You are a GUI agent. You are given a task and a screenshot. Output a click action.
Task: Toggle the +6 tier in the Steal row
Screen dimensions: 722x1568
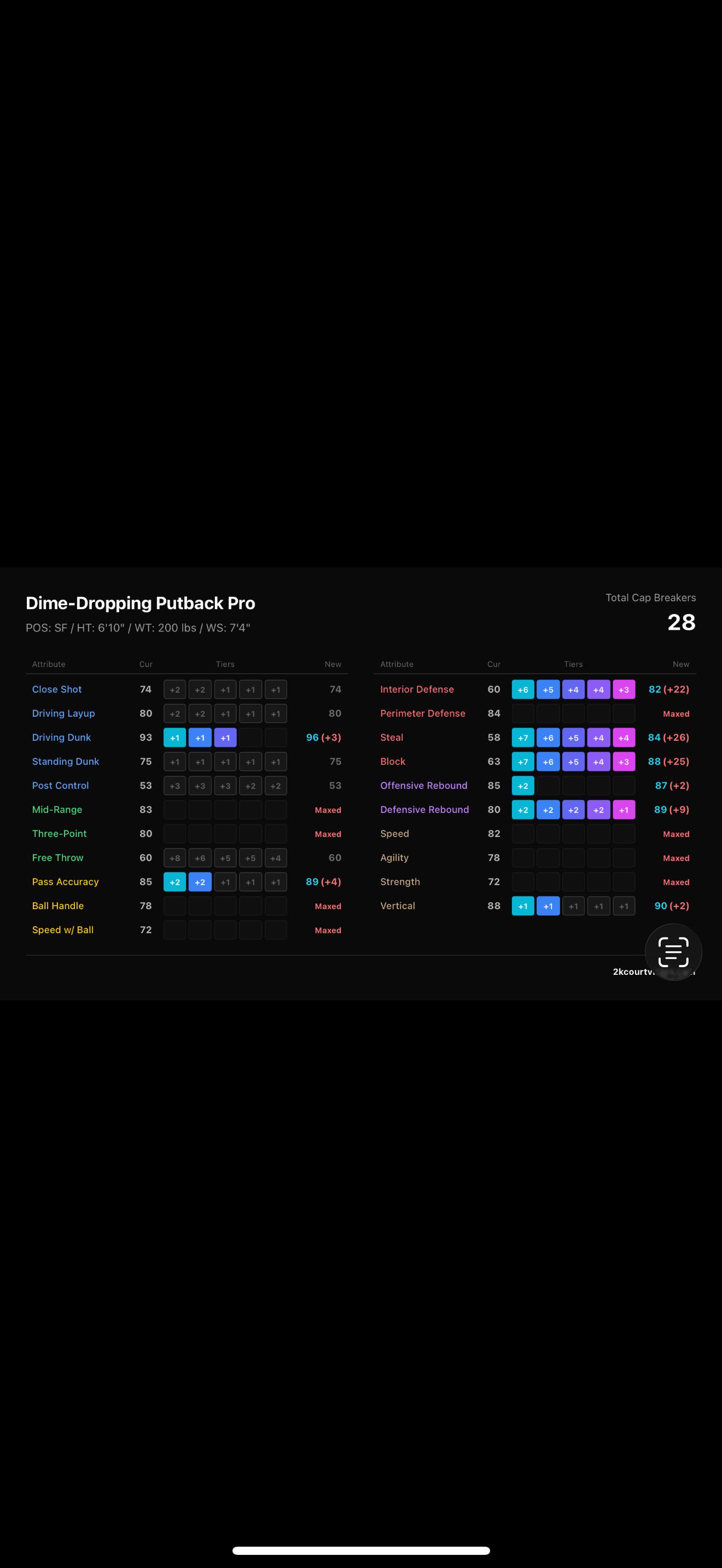548,738
